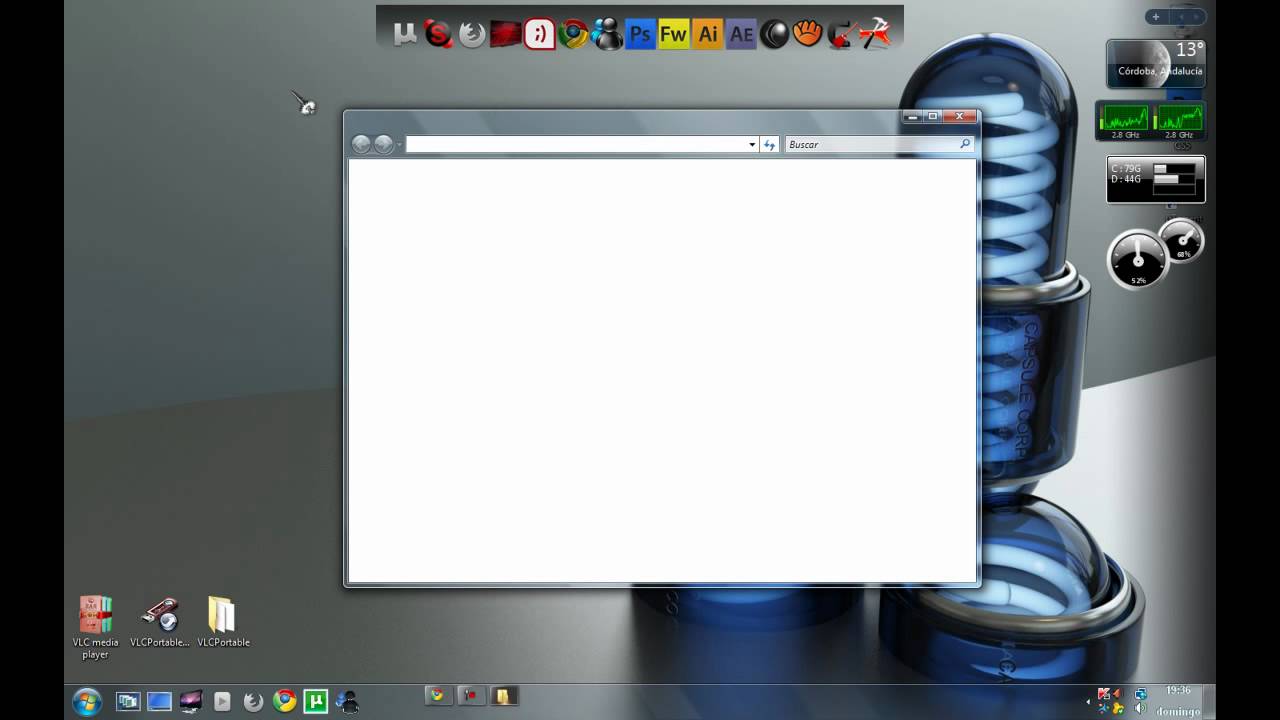Click the network icon in system tray
The image size is (1280, 720).
1141,693
